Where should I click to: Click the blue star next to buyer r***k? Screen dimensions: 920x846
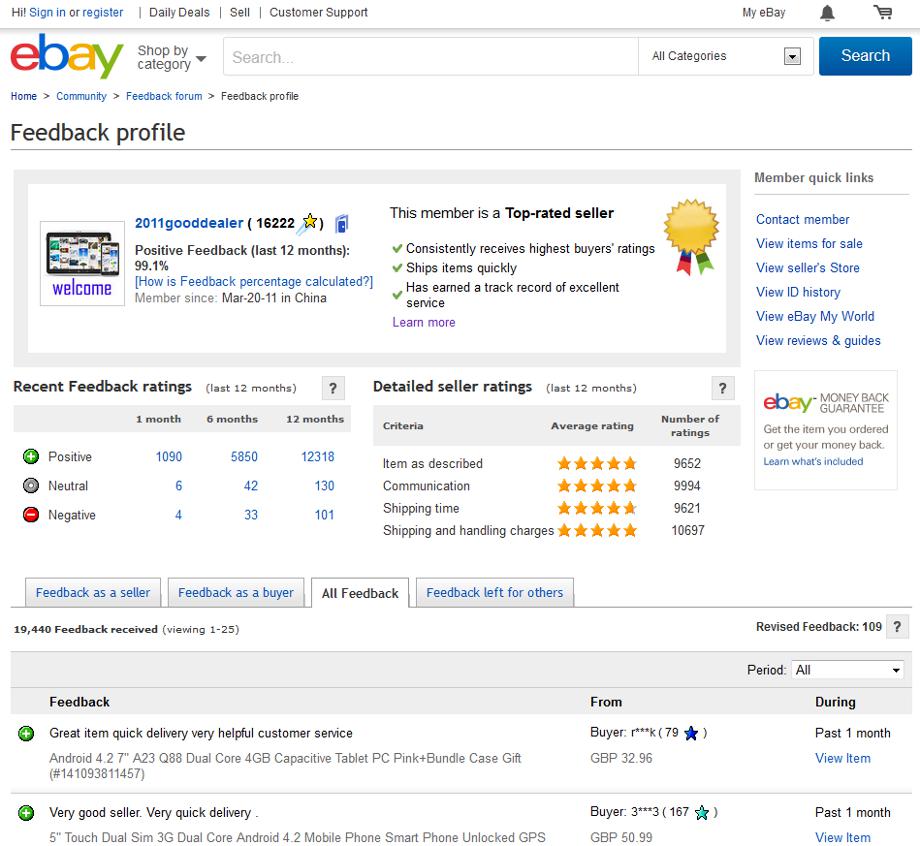click(x=691, y=733)
